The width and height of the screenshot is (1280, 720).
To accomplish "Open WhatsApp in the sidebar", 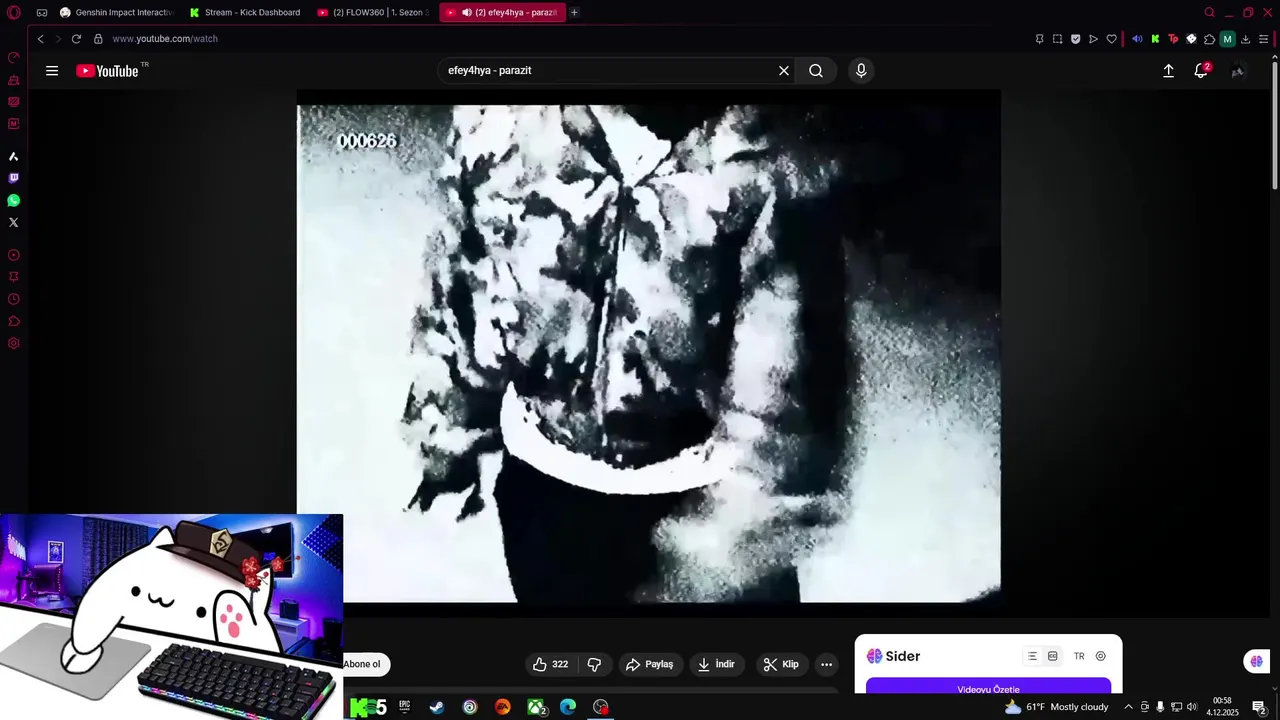I will point(14,200).
